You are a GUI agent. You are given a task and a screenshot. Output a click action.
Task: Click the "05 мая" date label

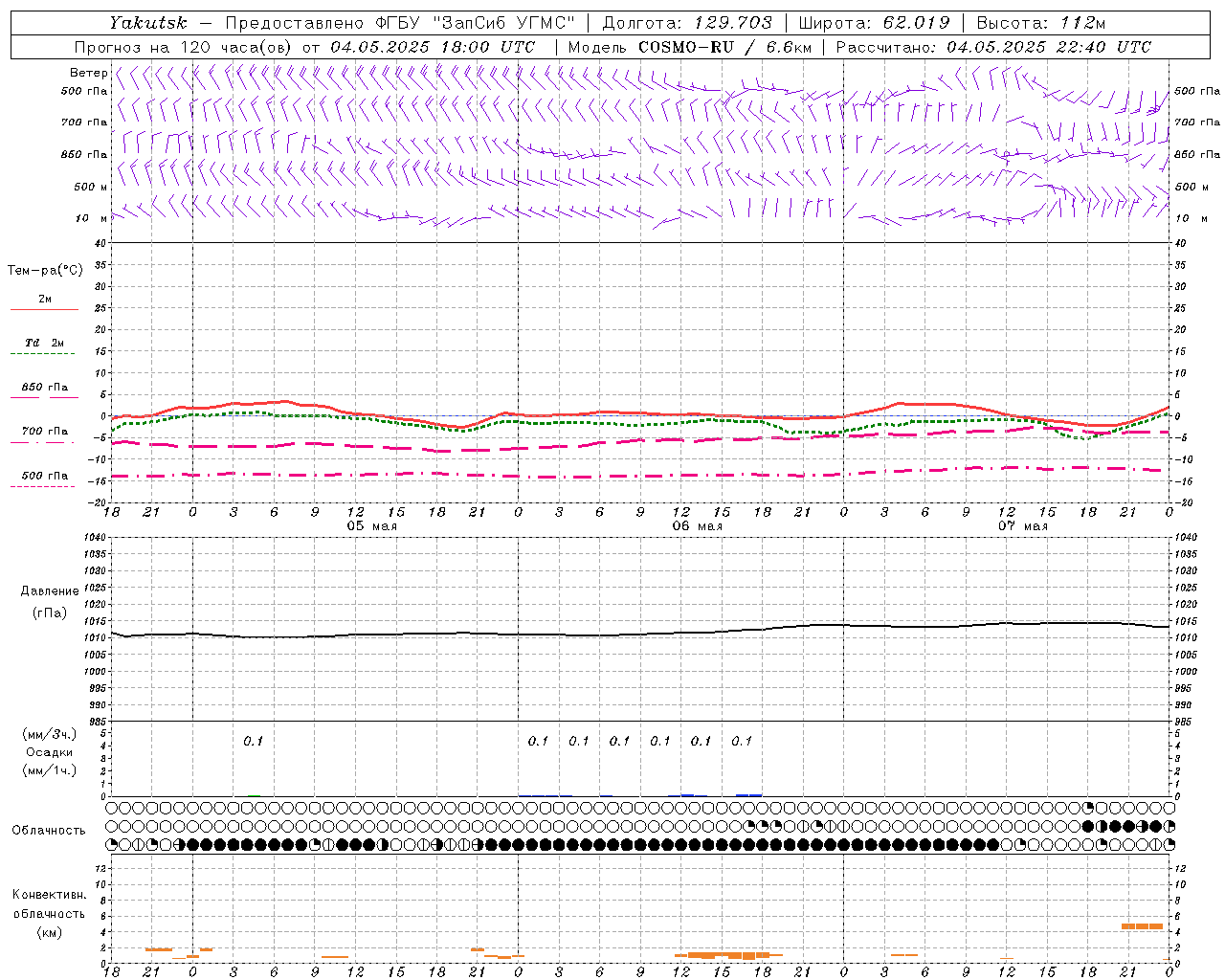point(371,526)
